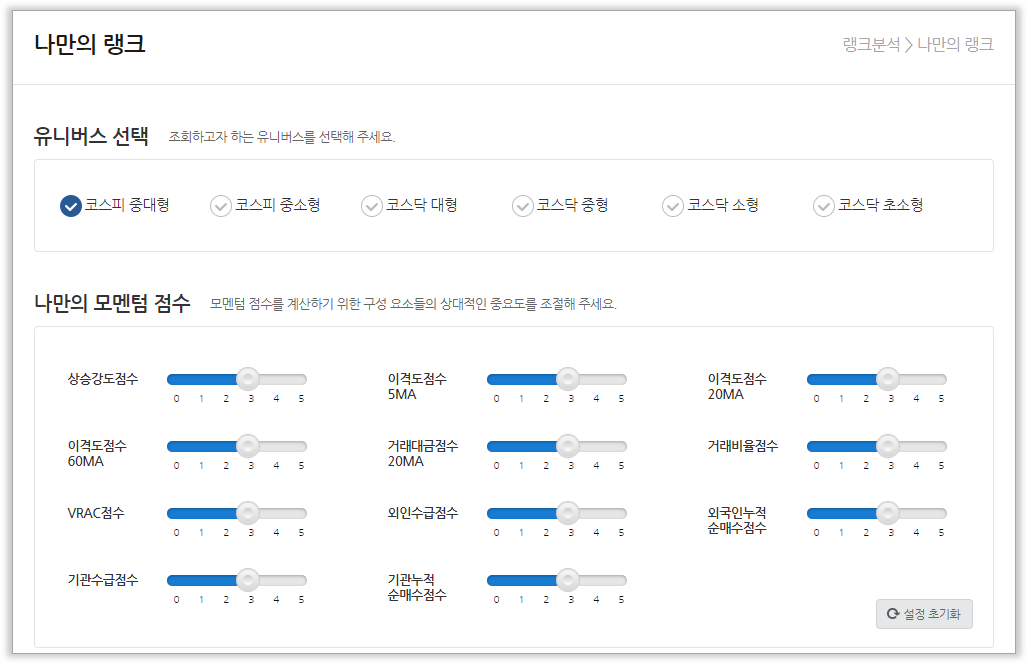Click the 기관수급점수 slider handle
This screenshot has width=1028, height=664.
click(247, 580)
